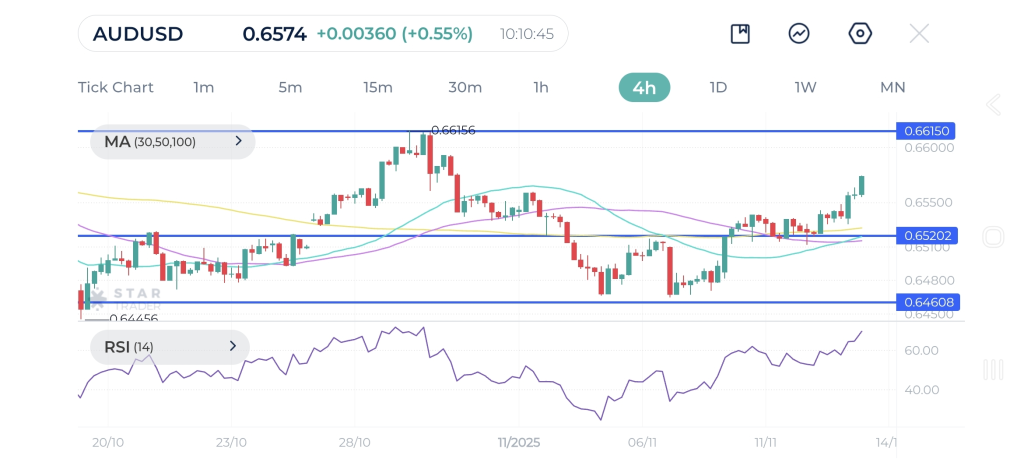Save chart with the bookmark icon
1024x473 pixels.
pos(740,34)
